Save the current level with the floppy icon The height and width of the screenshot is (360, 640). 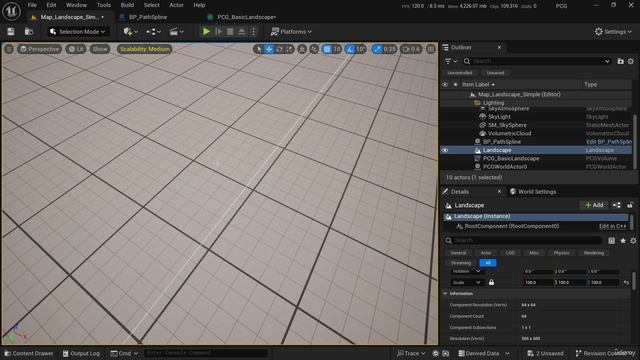coord(11,31)
